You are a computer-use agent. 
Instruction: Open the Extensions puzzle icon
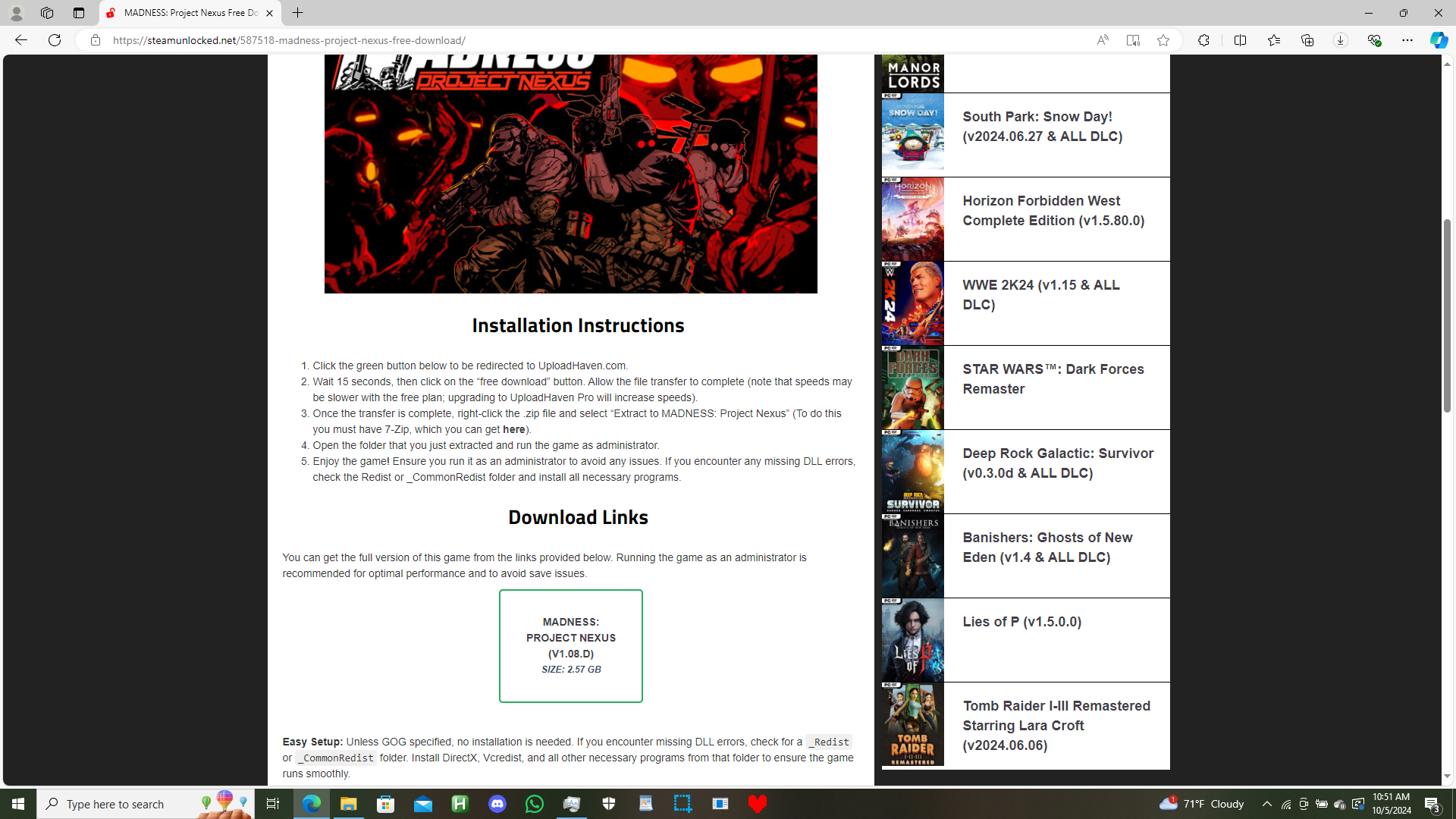tap(1203, 40)
